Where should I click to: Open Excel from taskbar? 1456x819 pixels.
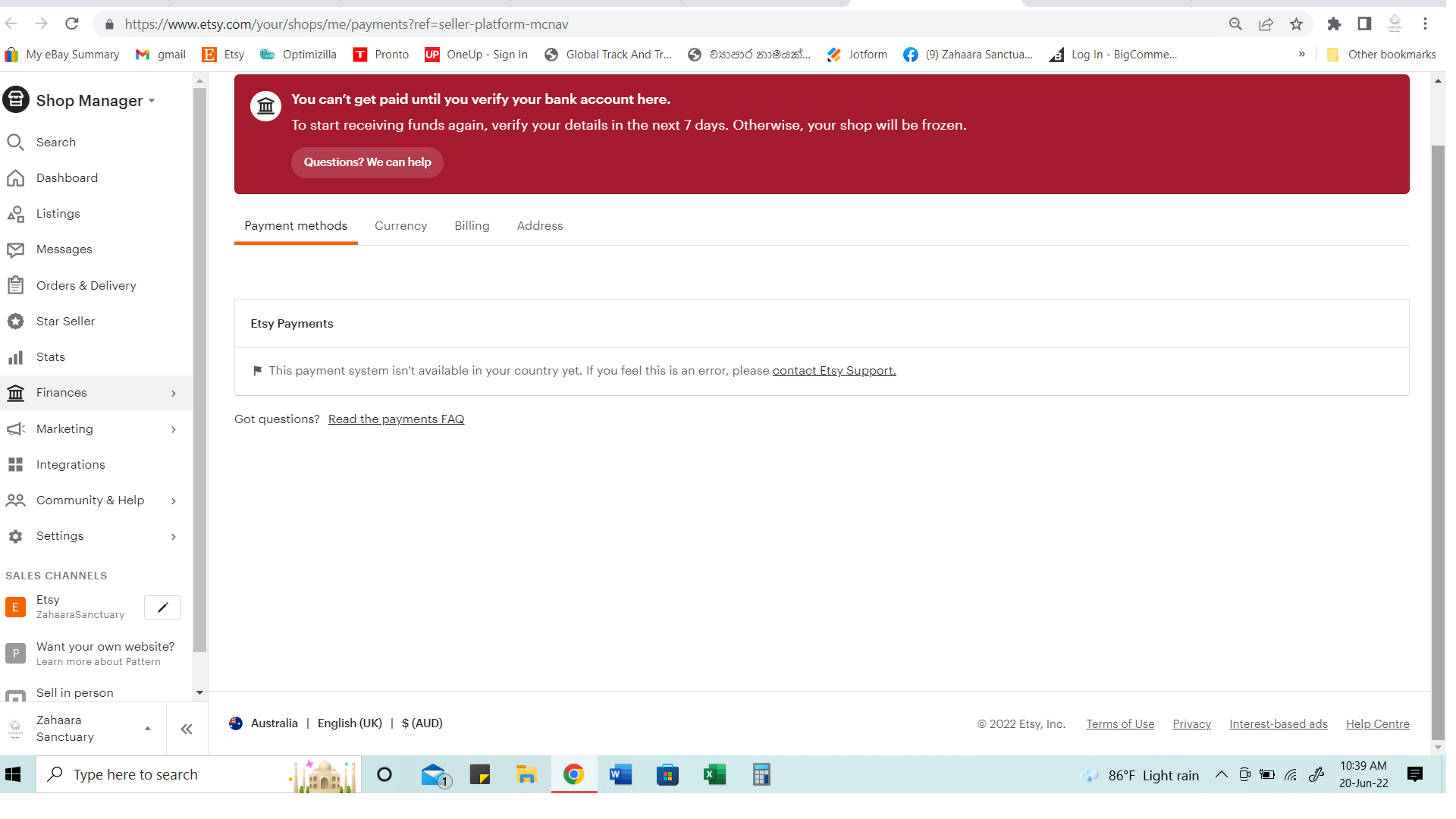714,774
